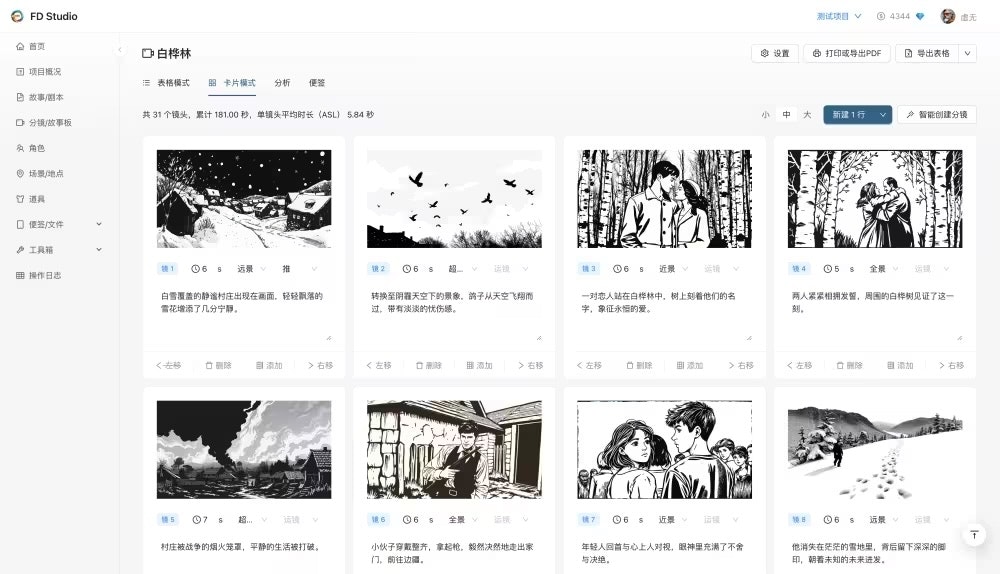This screenshot has height=574, width=1000.
Task: Click the blue diamond icon
Action: click(920, 17)
